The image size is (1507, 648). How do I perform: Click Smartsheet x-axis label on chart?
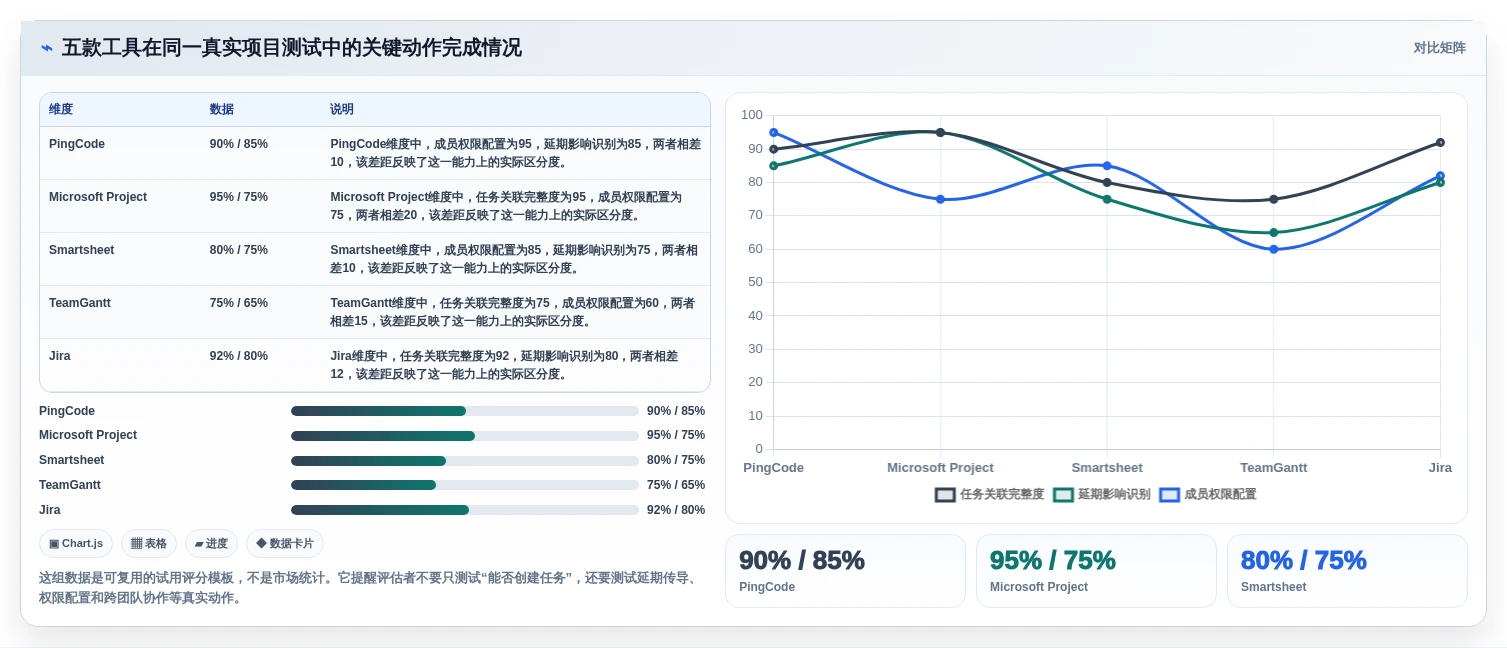point(1107,468)
